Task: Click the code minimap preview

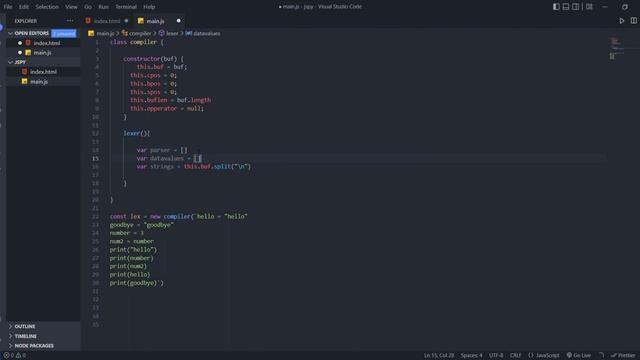Action: tap(618, 48)
